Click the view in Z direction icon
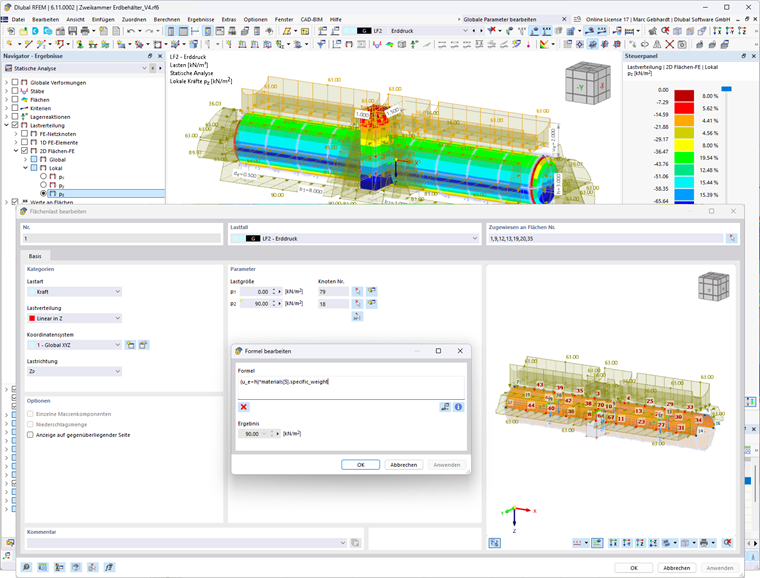The height and width of the screenshot is (578, 760). coord(742,31)
